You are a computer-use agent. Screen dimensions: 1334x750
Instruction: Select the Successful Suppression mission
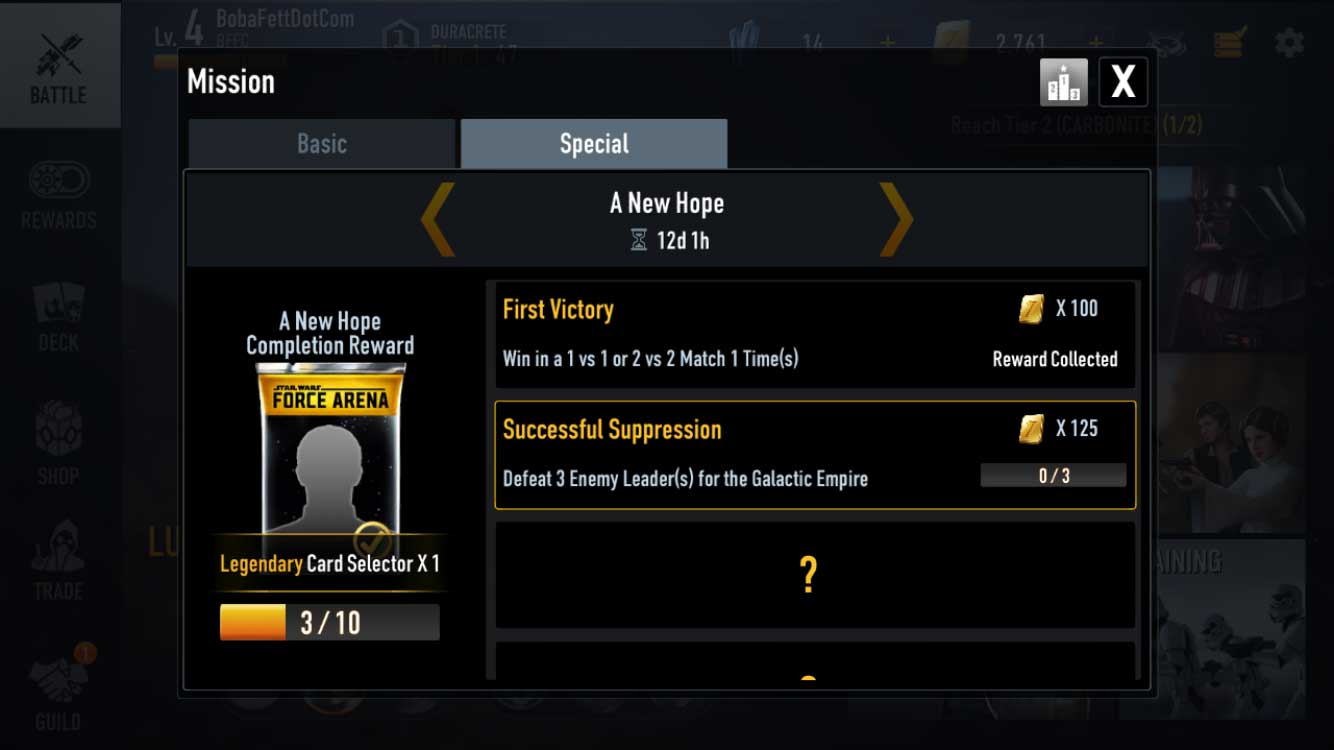pyautogui.click(x=815, y=455)
